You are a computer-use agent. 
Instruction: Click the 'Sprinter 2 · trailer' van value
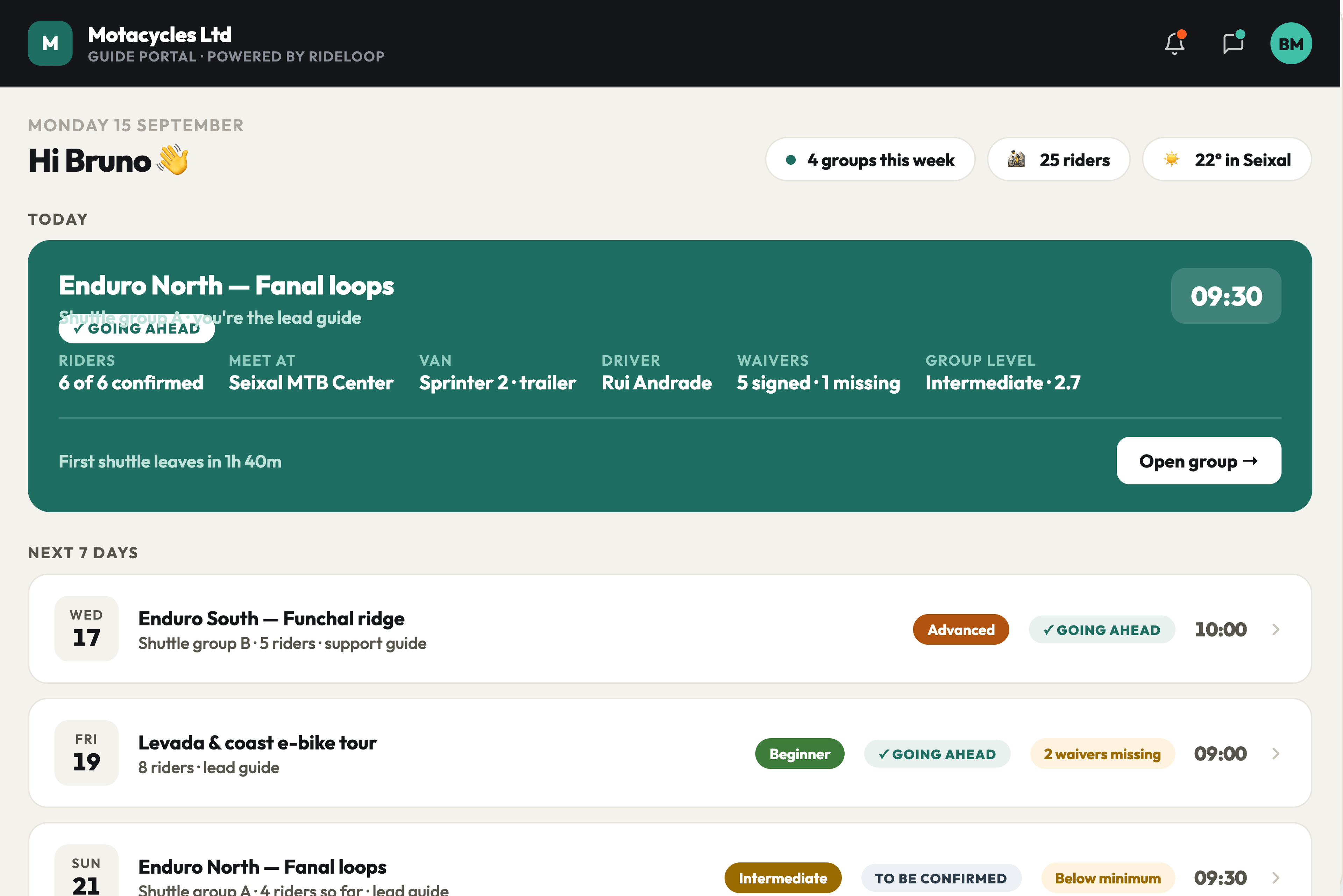point(497,383)
